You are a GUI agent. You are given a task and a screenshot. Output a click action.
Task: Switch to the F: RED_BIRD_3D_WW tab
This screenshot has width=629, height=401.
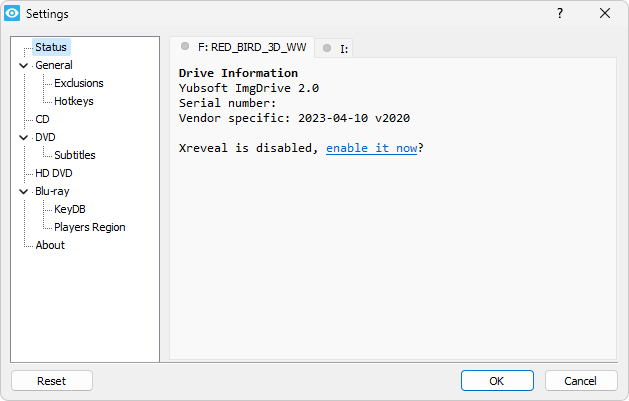(x=242, y=47)
